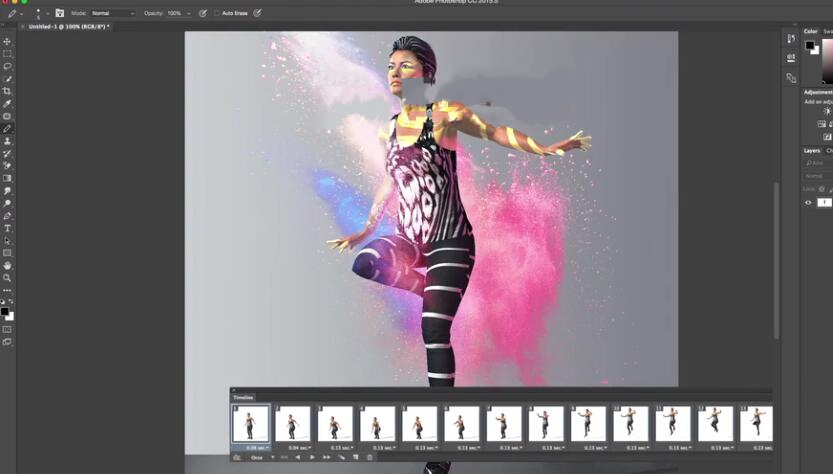Select the Path Selection tool
The height and width of the screenshot is (474, 833).
click(x=7, y=241)
